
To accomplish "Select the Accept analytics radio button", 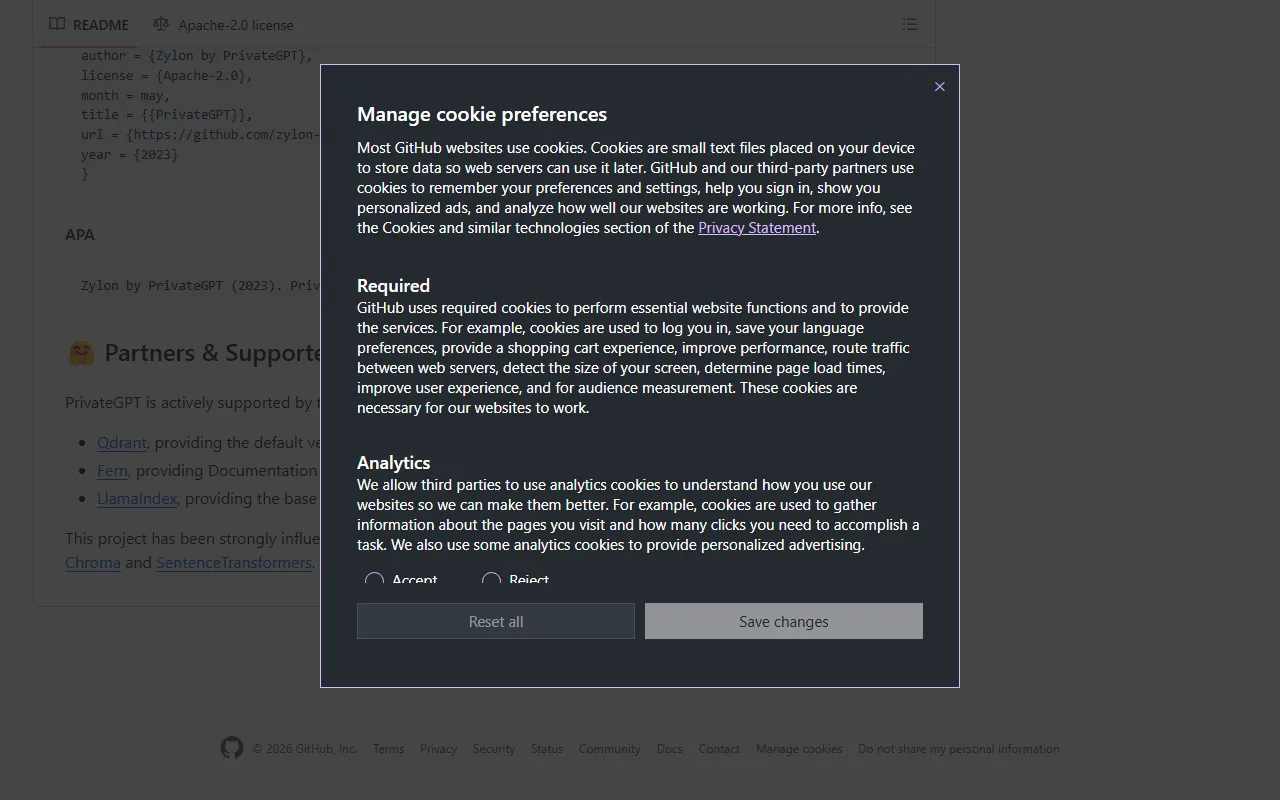I will [x=374, y=580].
